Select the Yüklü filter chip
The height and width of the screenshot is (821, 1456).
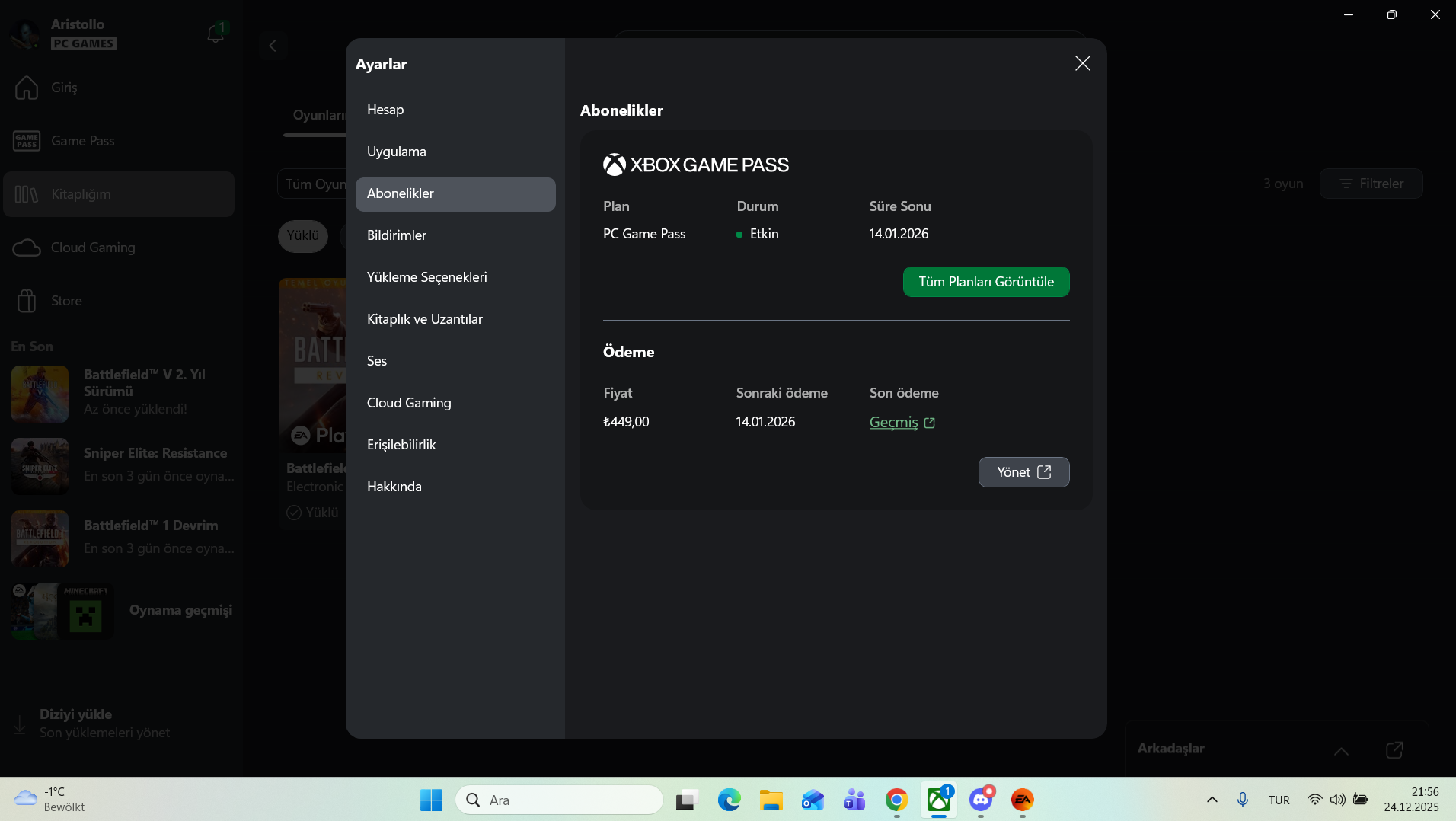(x=303, y=236)
